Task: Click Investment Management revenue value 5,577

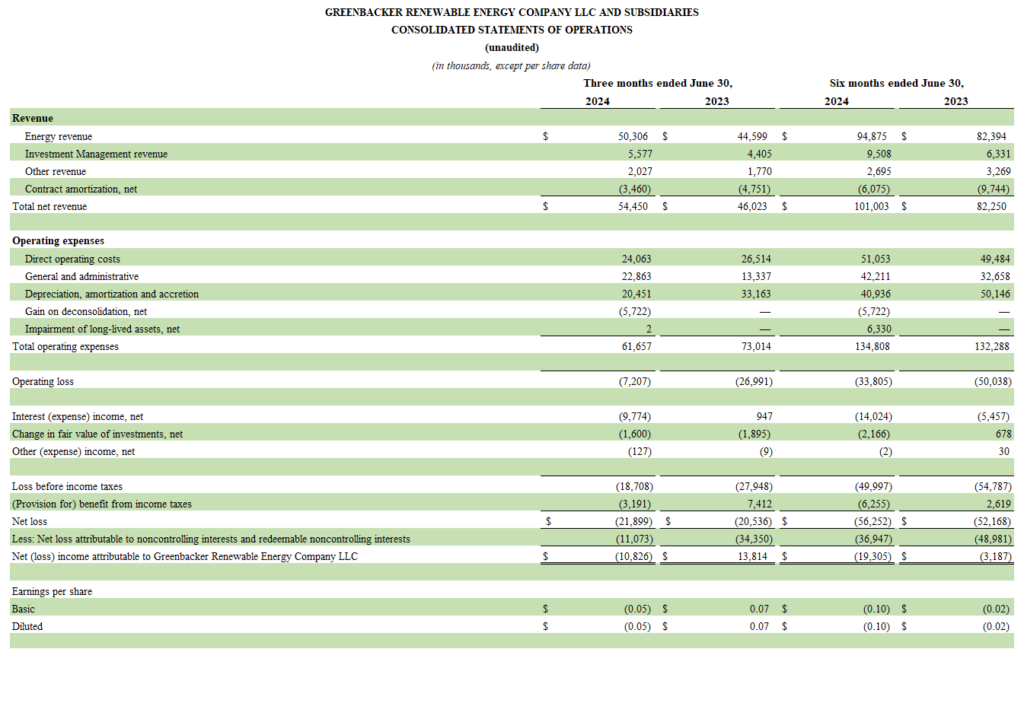Action: point(640,154)
